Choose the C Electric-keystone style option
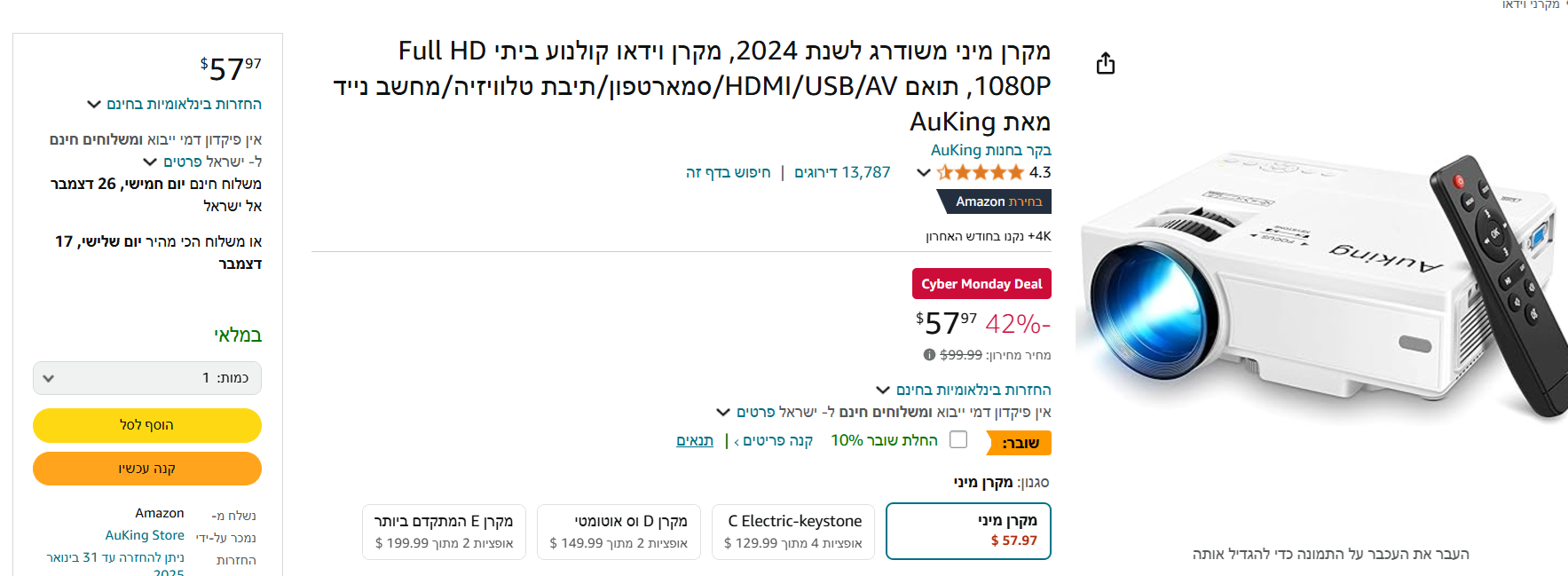The height and width of the screenshot is (576, 1568). [793, 531]
